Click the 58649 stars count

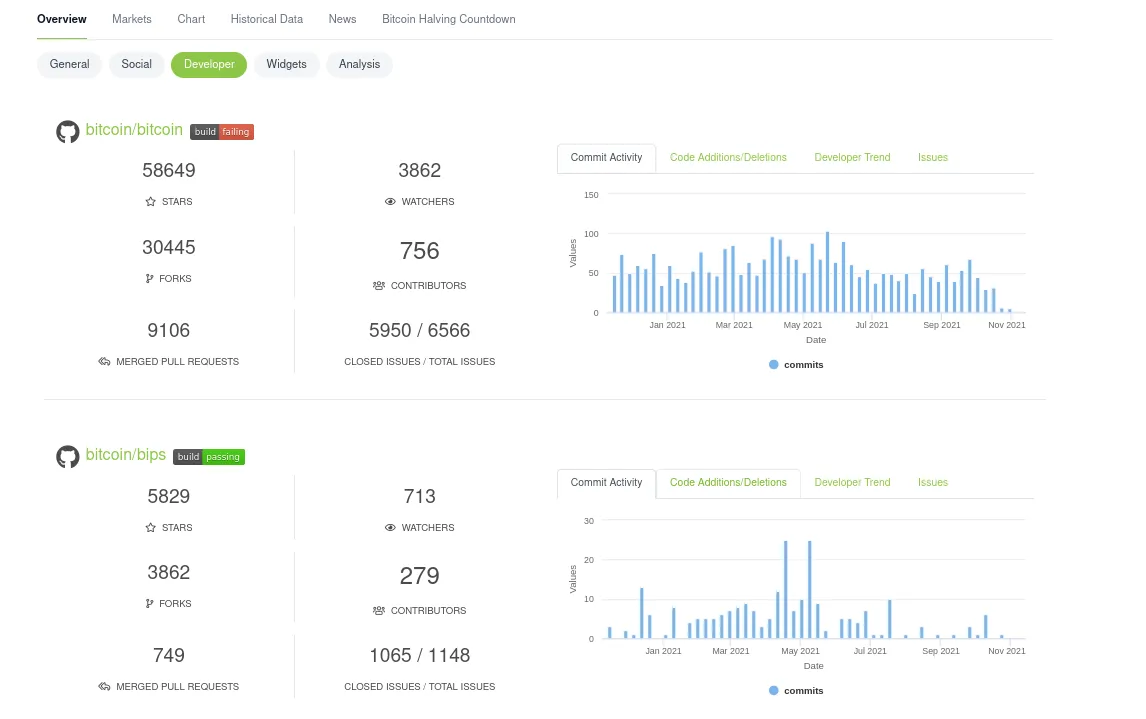[x=169, y=170]
